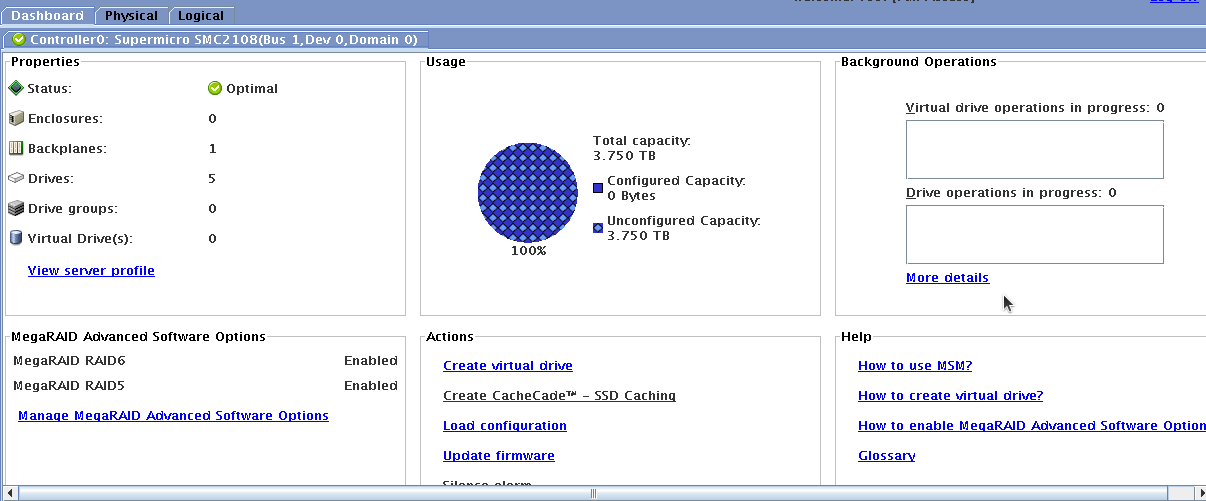Open the Glossary help link

tap(886, 455)
